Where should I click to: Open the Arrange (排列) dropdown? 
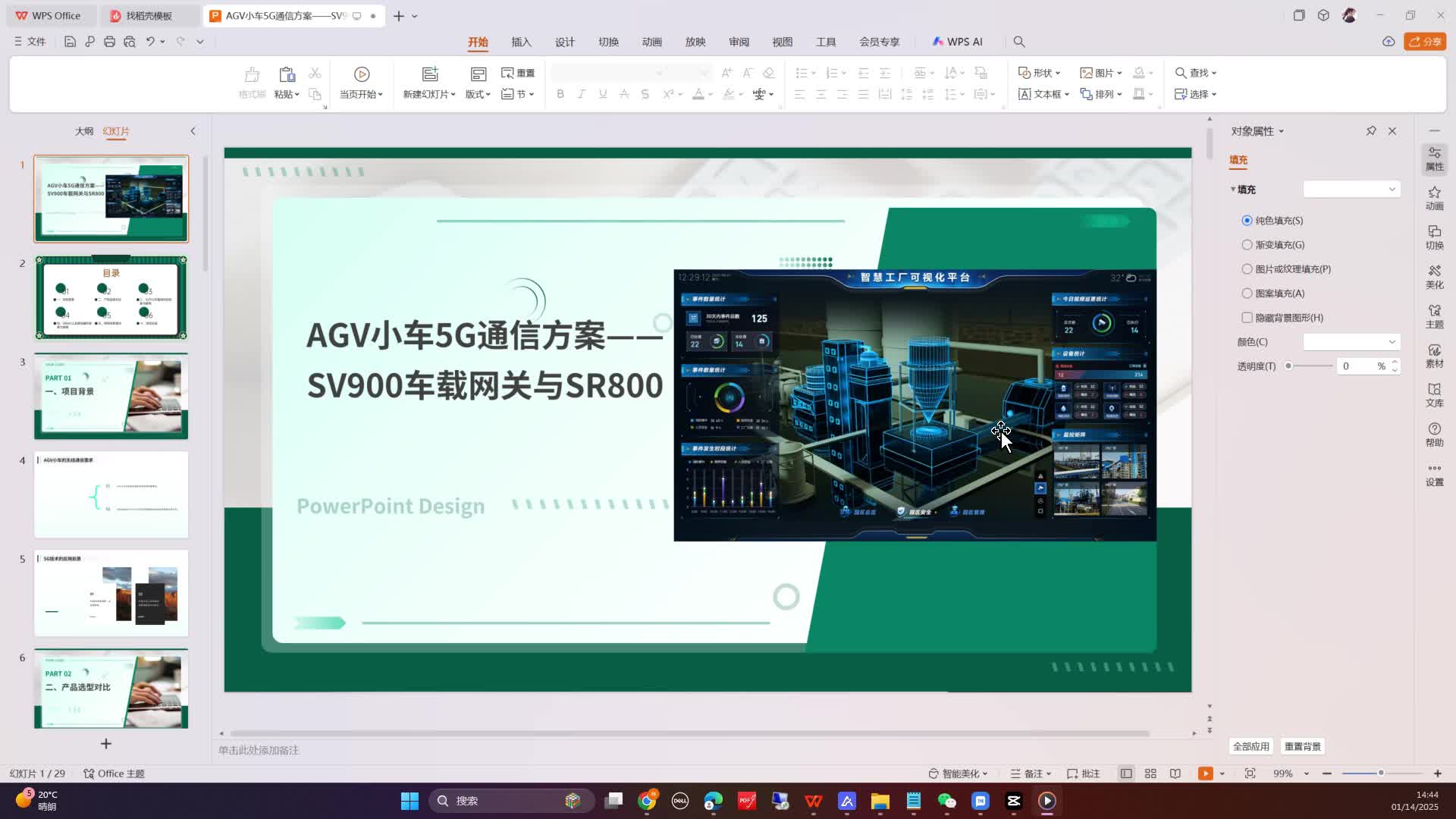point(1100,94)
